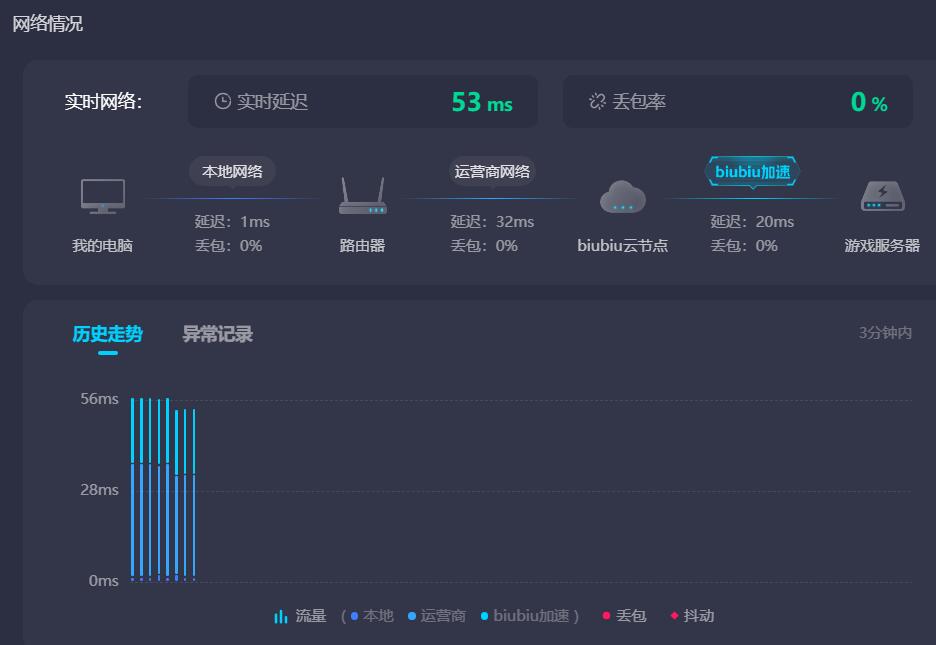
Task: Click the 流量 bar chart legend icon
Action: click(281, 616)
